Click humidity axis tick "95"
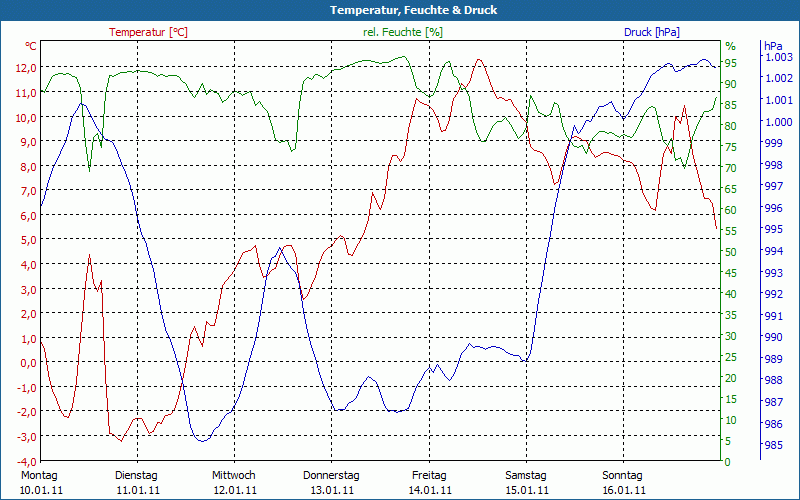The height and width of the screenshot is (500, 800). click(731, 63)
